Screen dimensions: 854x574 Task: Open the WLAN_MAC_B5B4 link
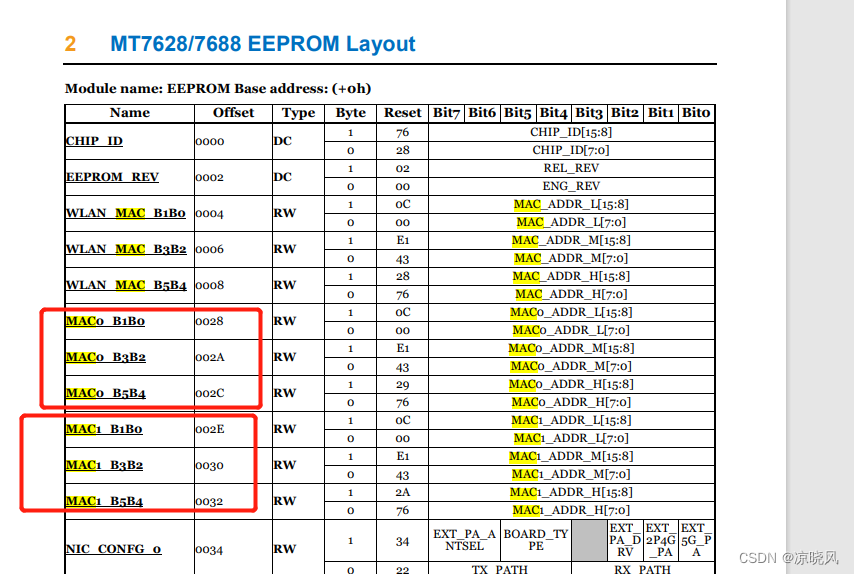pos(126,285)
